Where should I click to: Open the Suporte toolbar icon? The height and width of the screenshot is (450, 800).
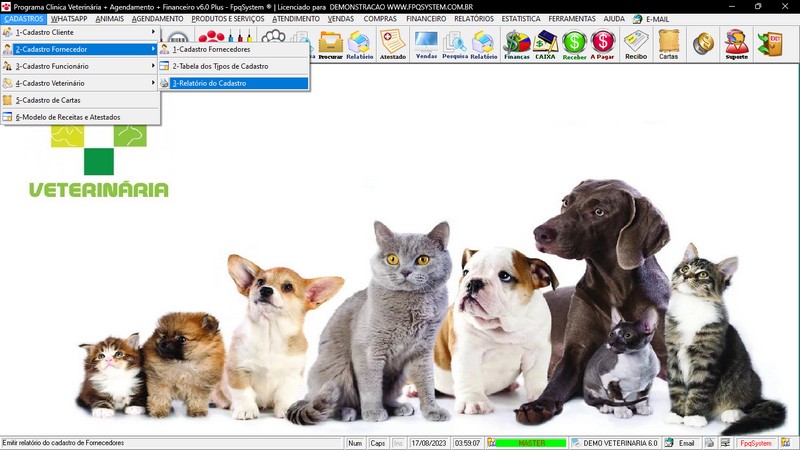[737, 45]
